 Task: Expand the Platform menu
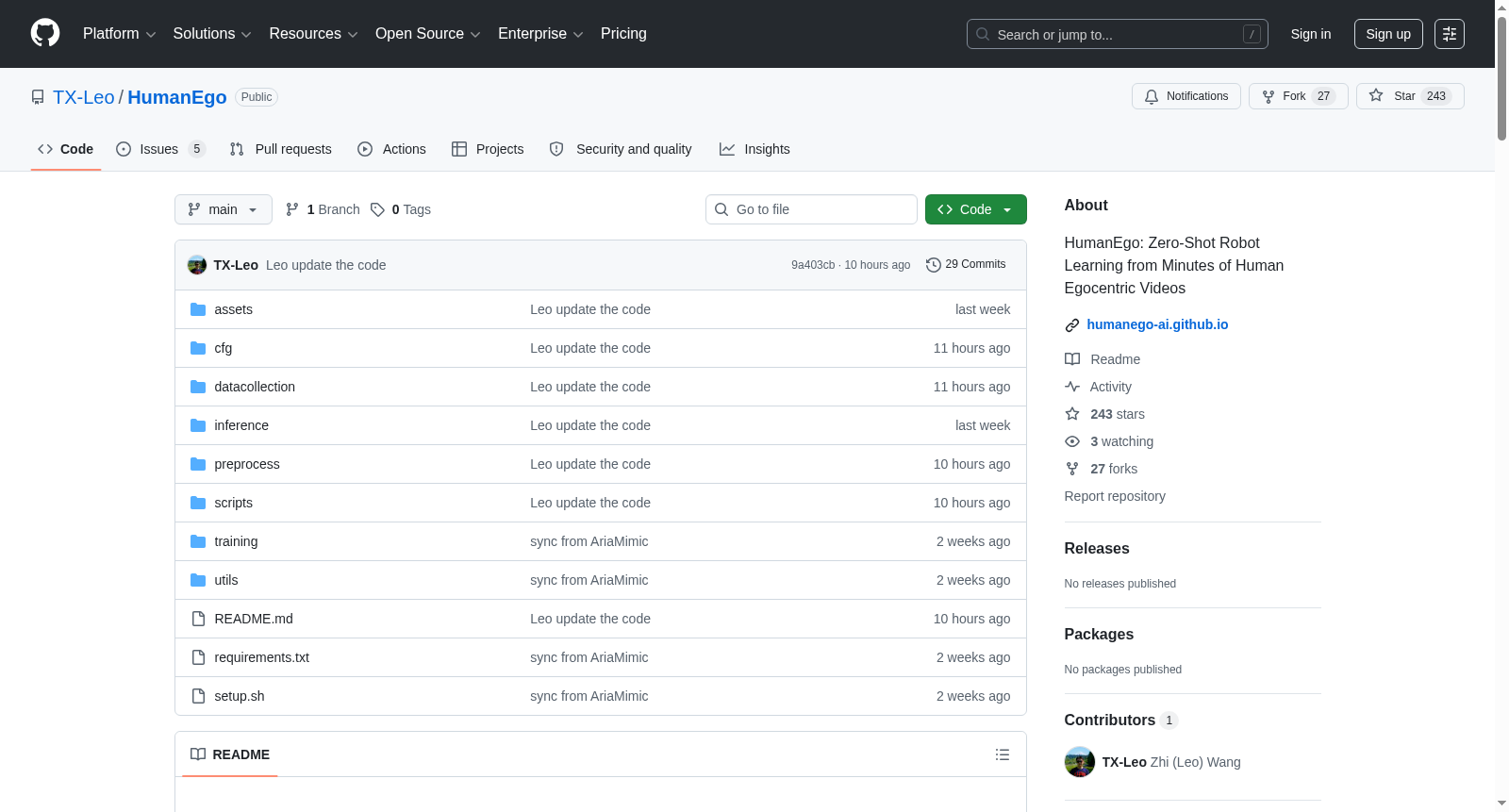click(120, 34)
